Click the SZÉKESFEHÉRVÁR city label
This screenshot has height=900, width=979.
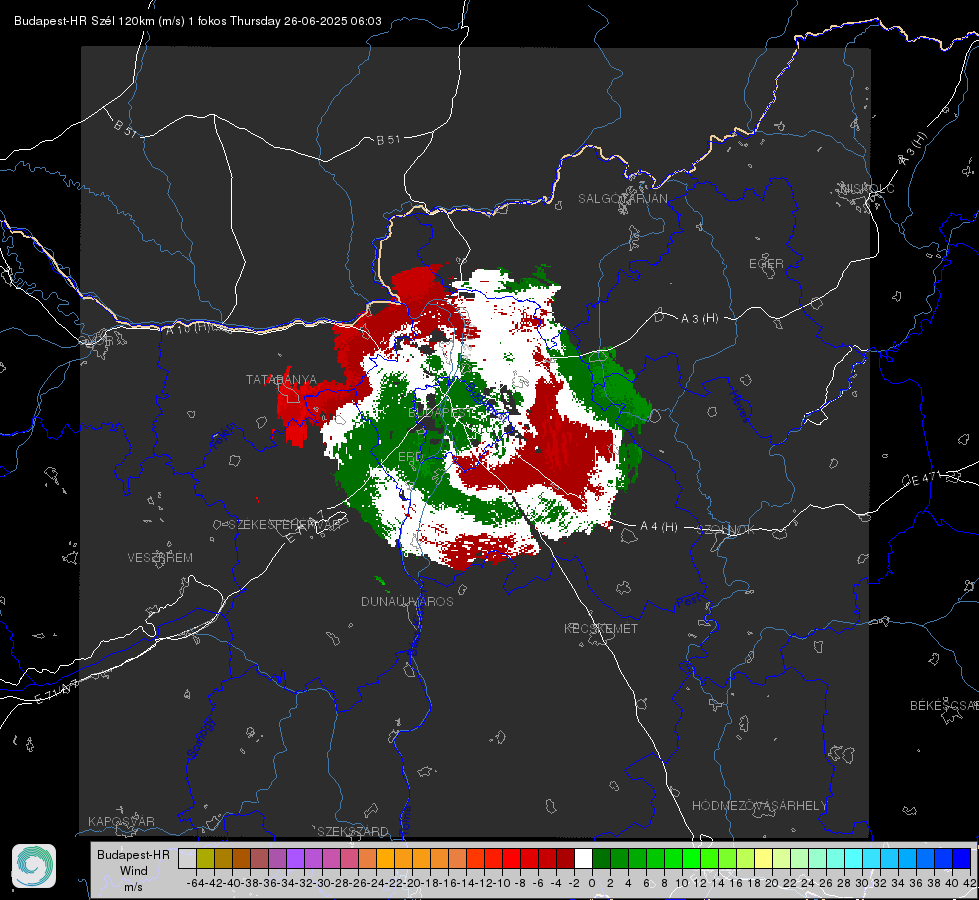pos(287,525)
